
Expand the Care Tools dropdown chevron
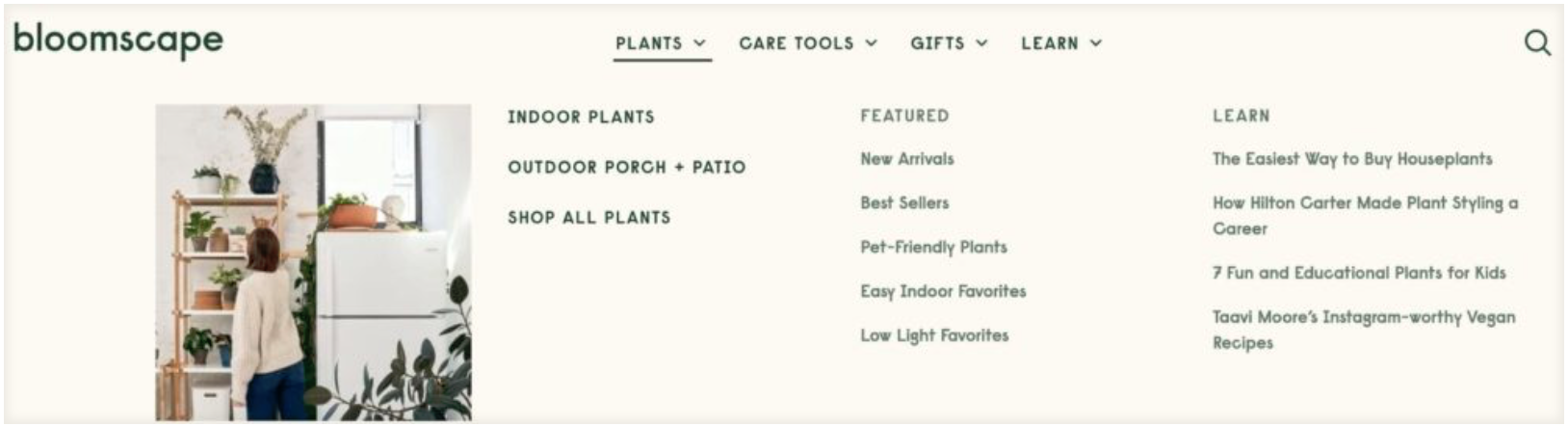click(x=872, y=43)
